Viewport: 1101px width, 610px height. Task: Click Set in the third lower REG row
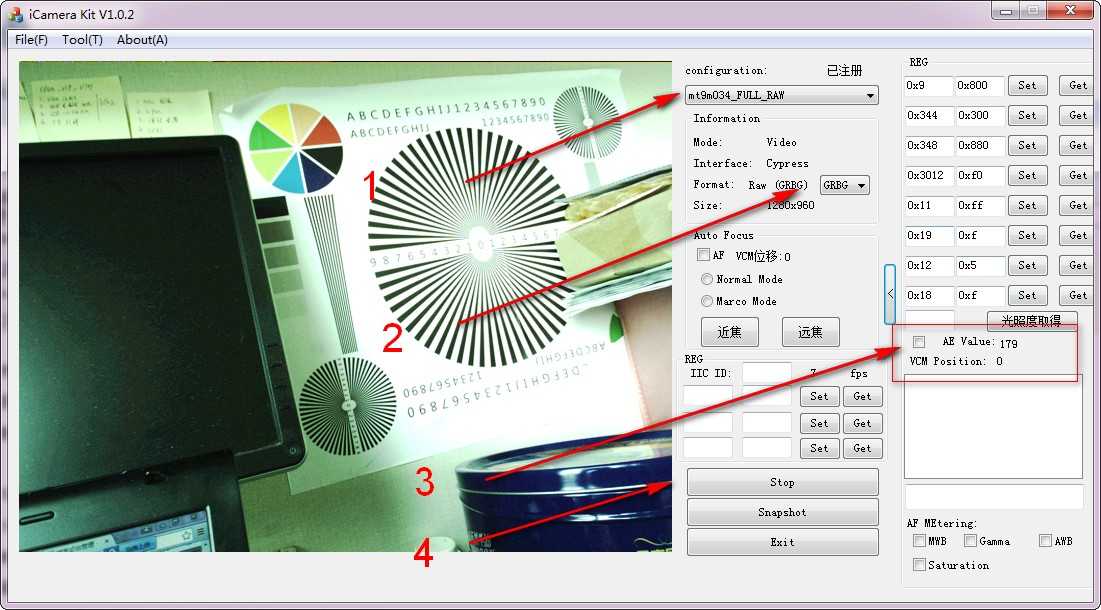819,448
